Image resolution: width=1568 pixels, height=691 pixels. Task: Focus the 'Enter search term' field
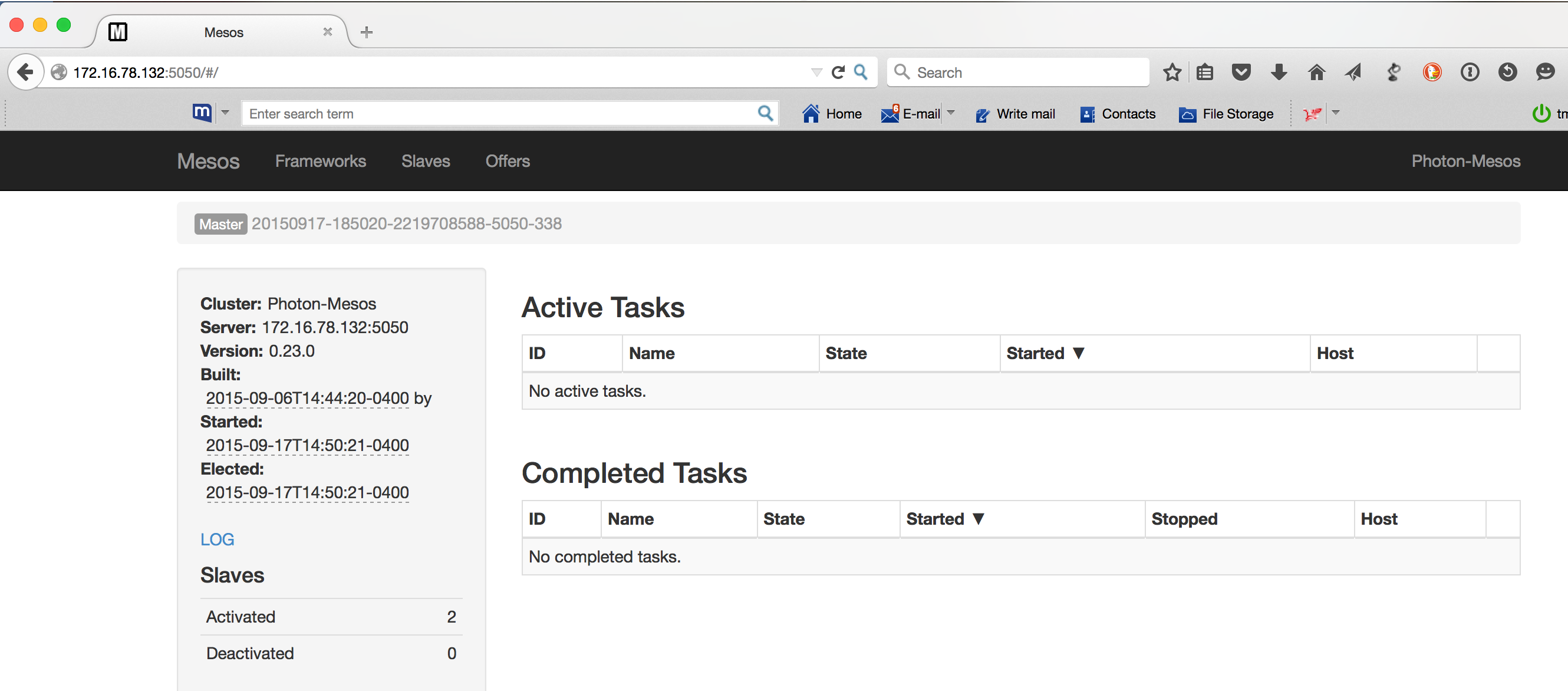pos(499,114)
